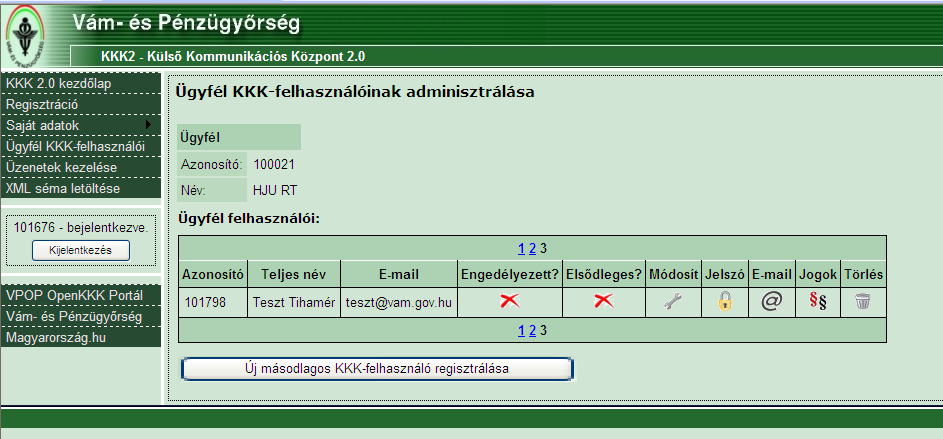
Task: Open KKK 2.0 kezdőlap menu item
Action: (81, 84)
